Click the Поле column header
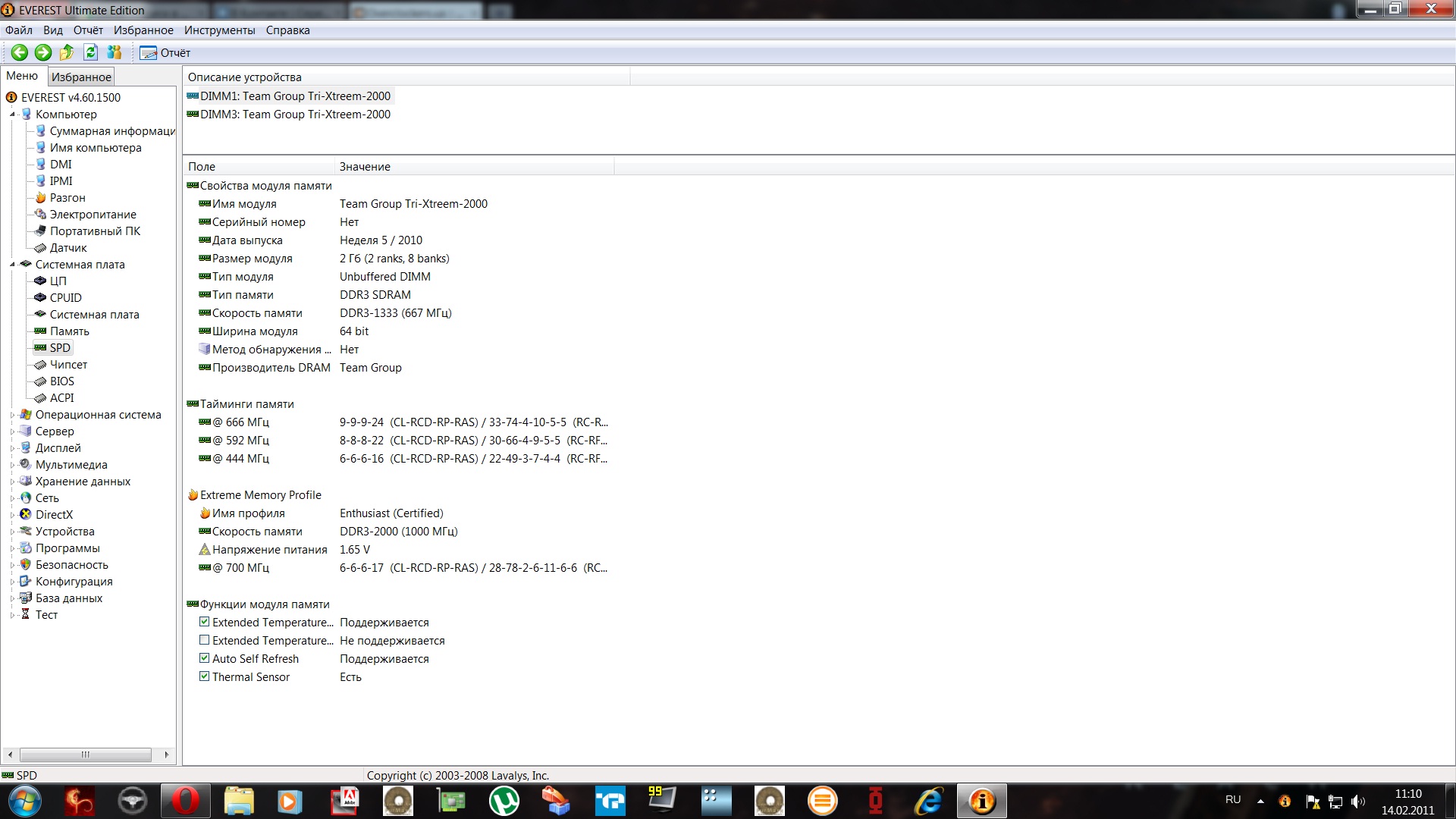 point(259,167)
